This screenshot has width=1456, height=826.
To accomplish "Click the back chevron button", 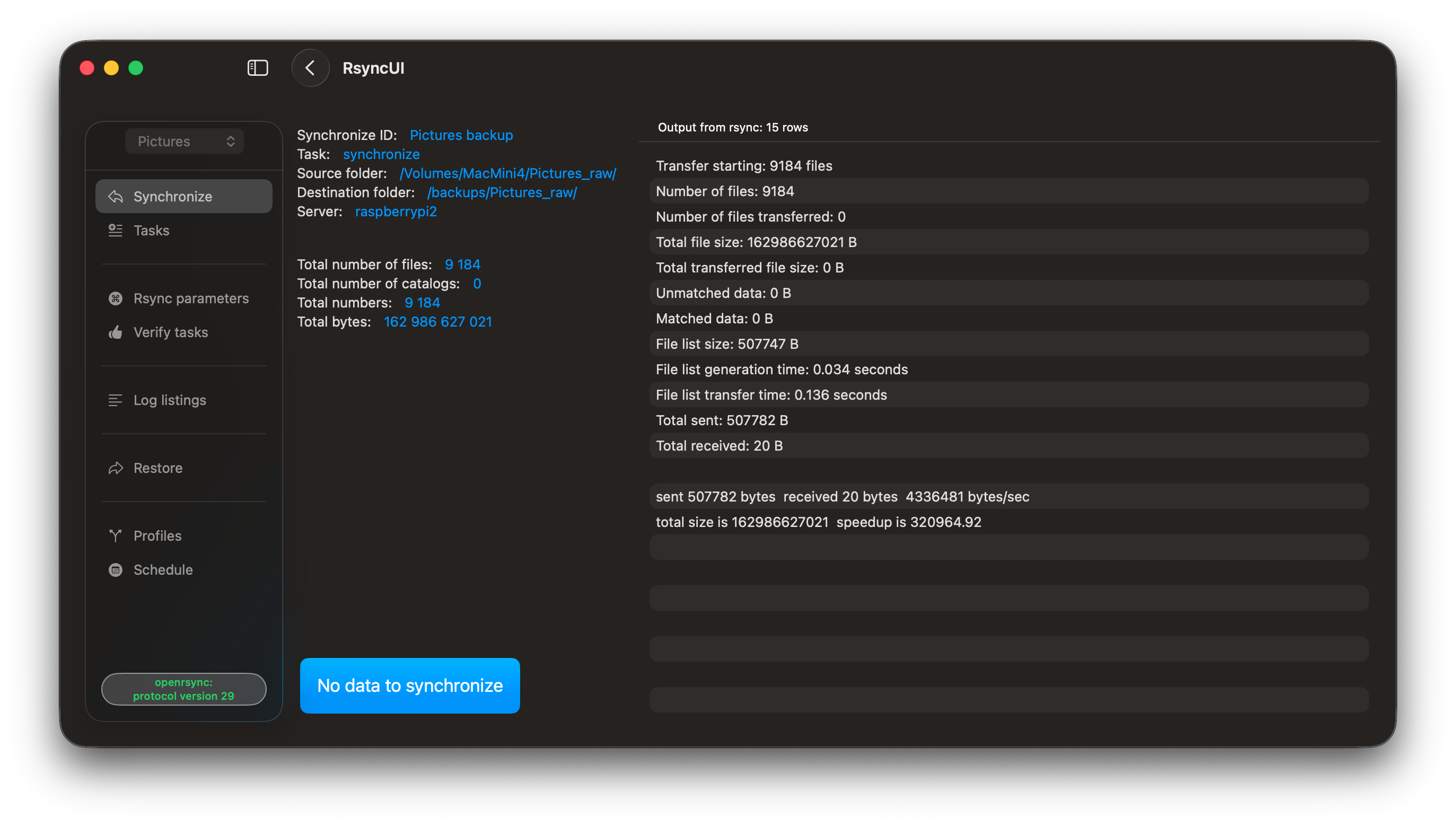I will [310, 68].
